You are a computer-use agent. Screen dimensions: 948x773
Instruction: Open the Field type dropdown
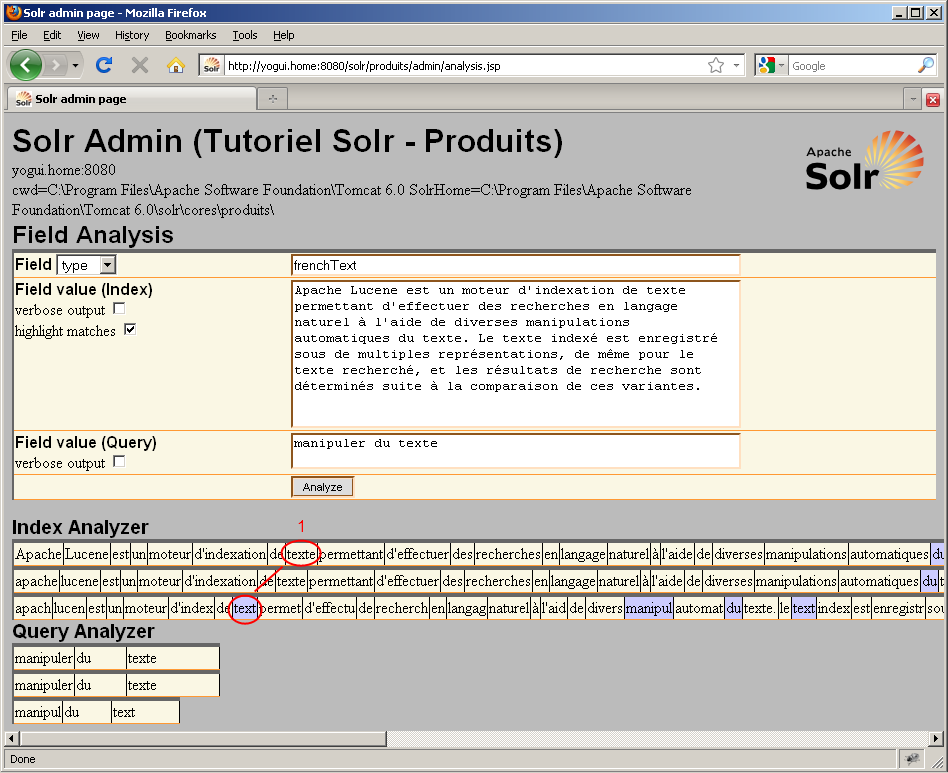[x=87, y=265]
